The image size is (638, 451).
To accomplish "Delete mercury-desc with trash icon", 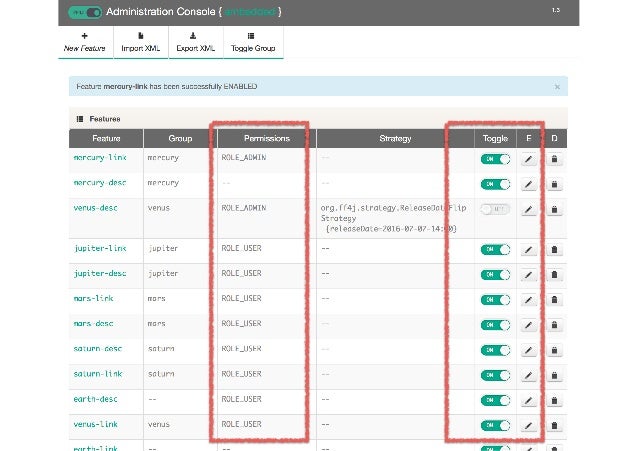I will [x=554, y=184].
